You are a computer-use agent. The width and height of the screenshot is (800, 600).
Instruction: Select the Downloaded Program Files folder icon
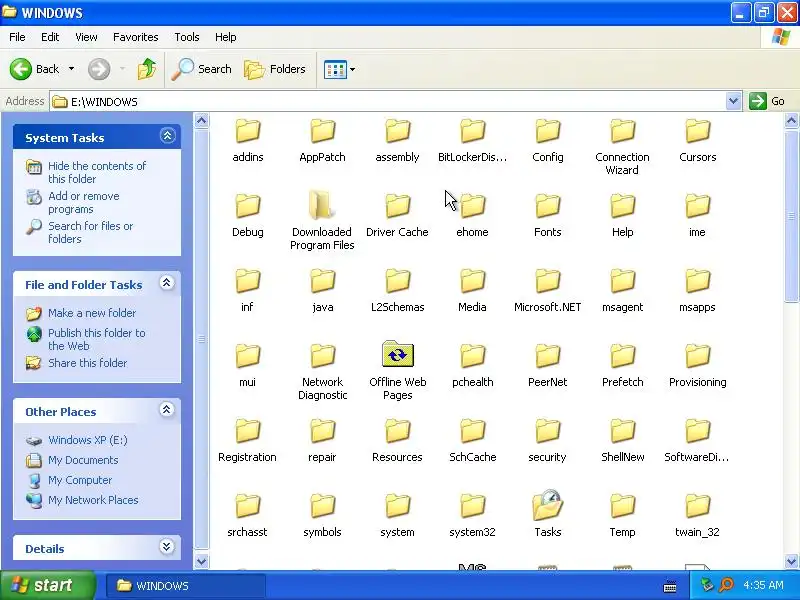click(x=322, y=206)
